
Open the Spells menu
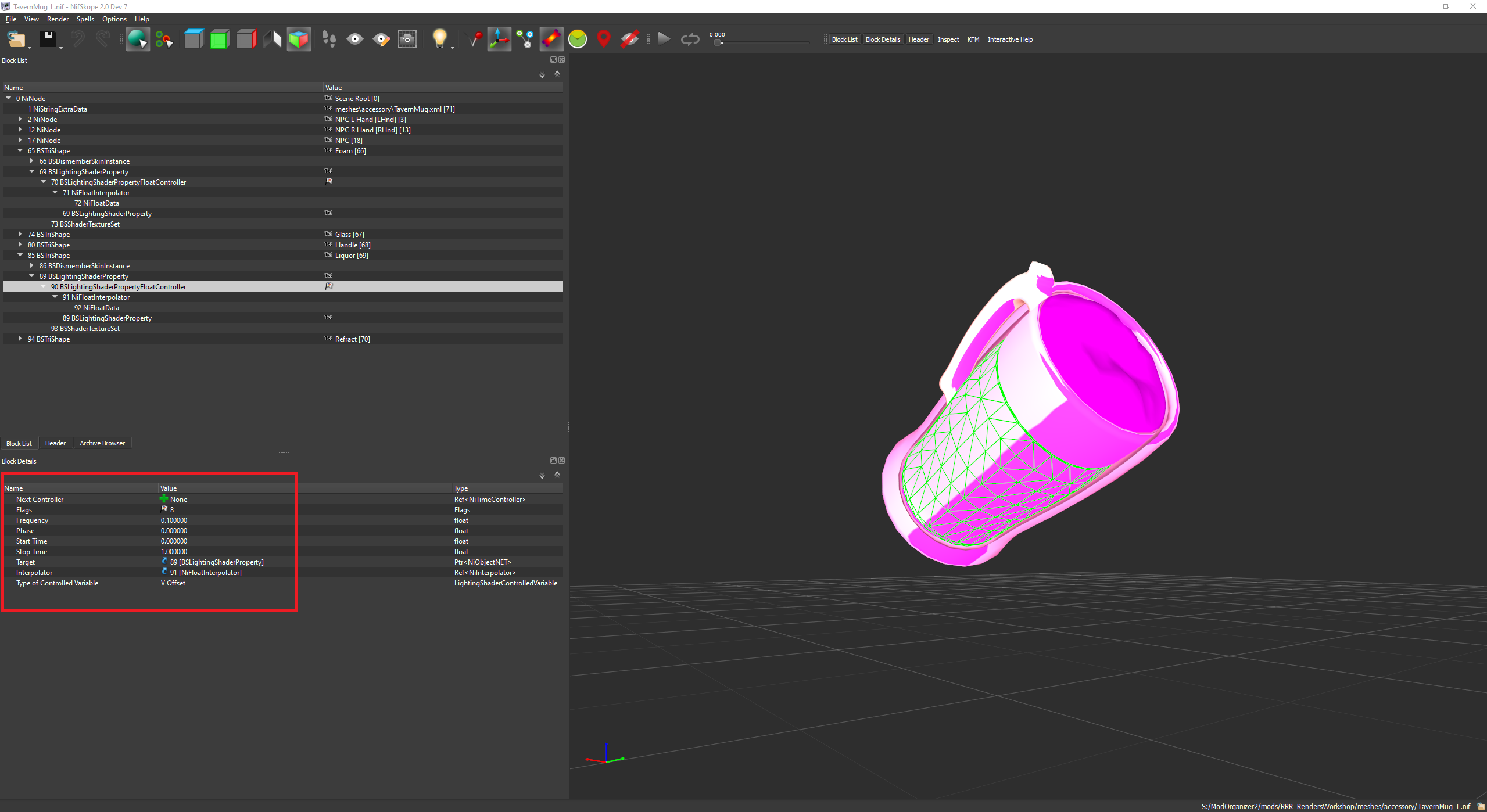coord(85,19)
